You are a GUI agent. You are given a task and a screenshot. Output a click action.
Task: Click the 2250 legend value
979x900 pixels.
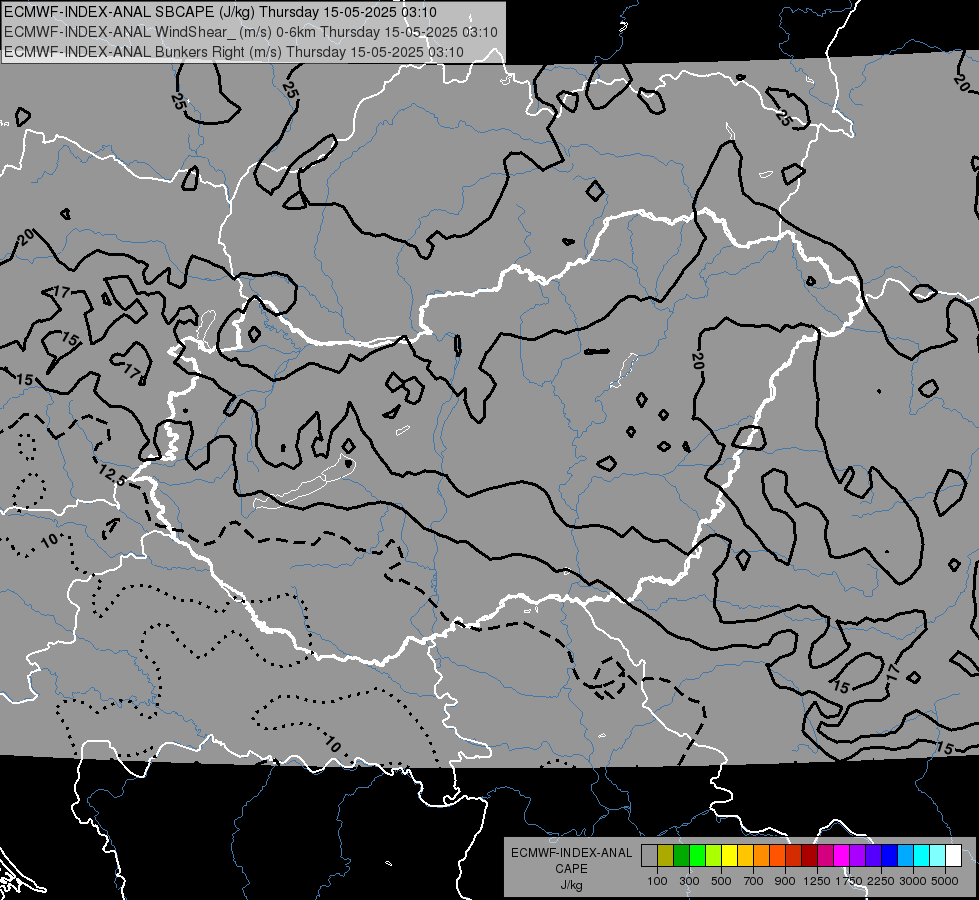[881, 881]
